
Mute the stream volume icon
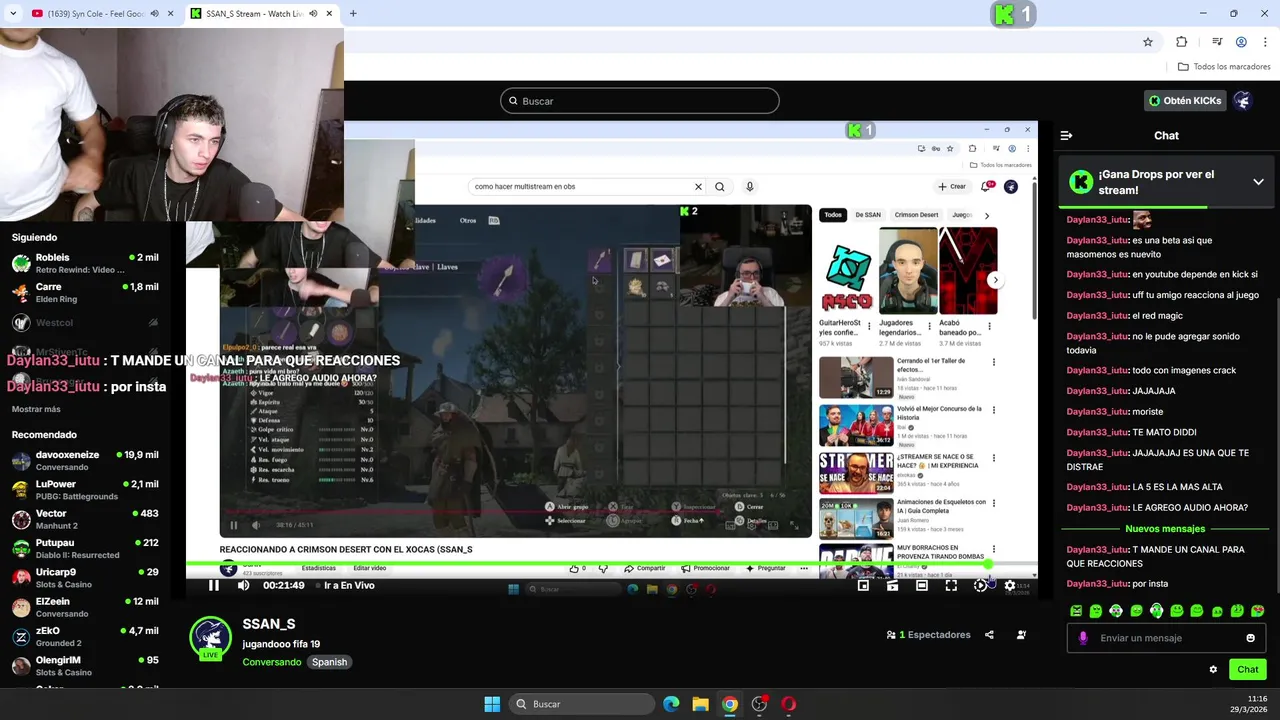(243, 585)
